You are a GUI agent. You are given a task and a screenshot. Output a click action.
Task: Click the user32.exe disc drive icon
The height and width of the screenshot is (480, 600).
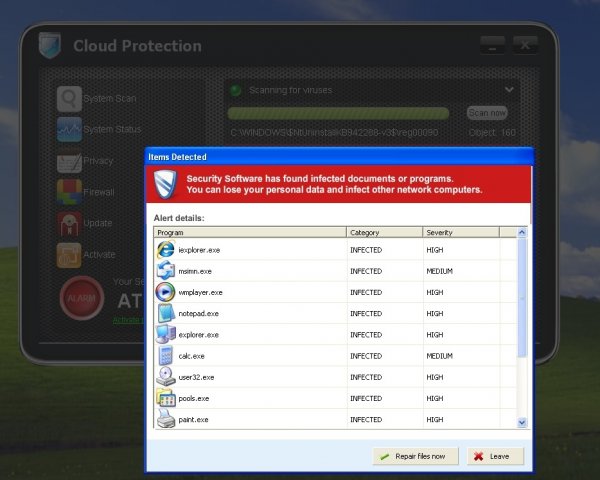166,377
